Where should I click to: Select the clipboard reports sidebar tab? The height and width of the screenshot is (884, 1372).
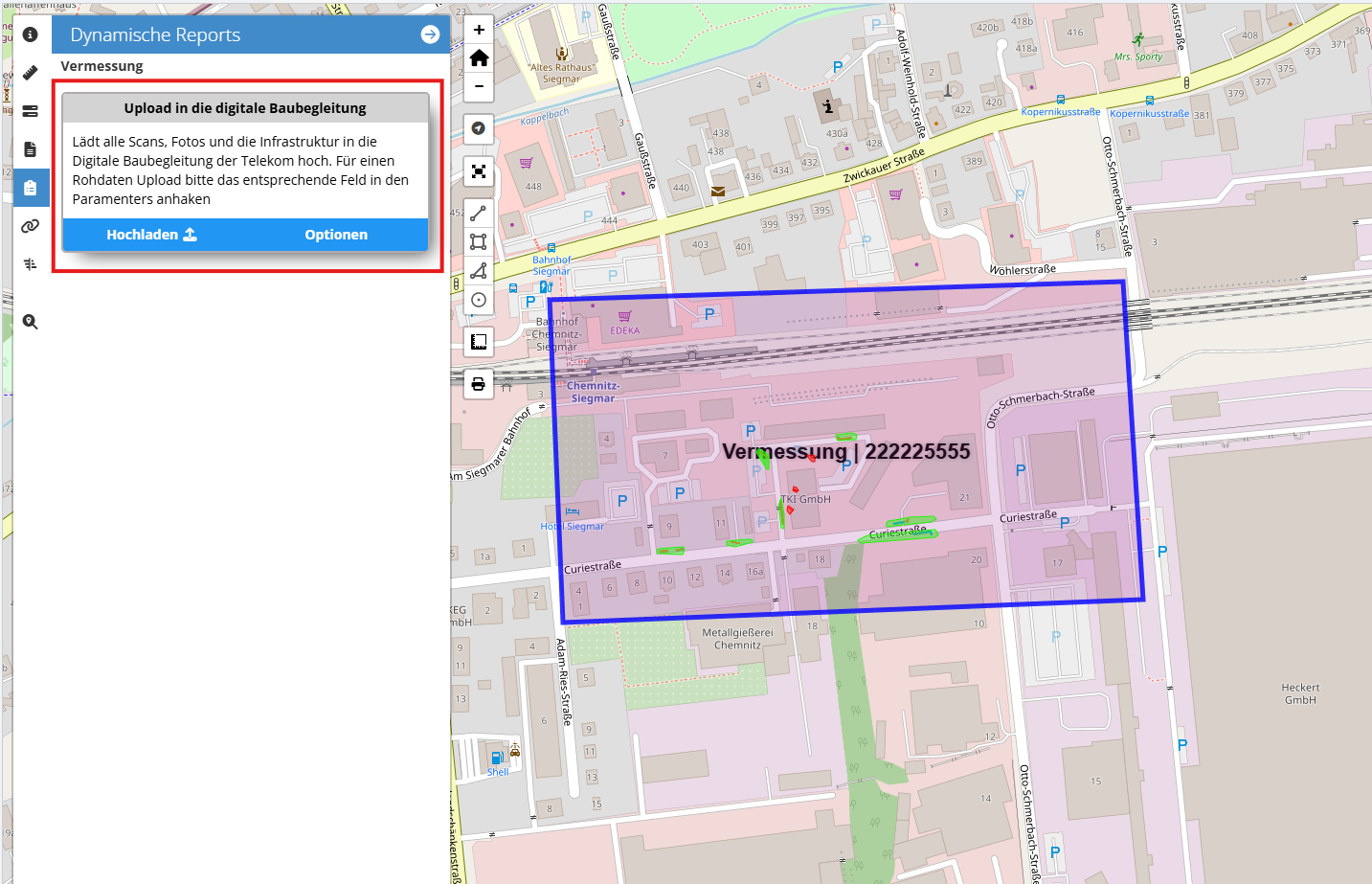[x=31, y=188]
